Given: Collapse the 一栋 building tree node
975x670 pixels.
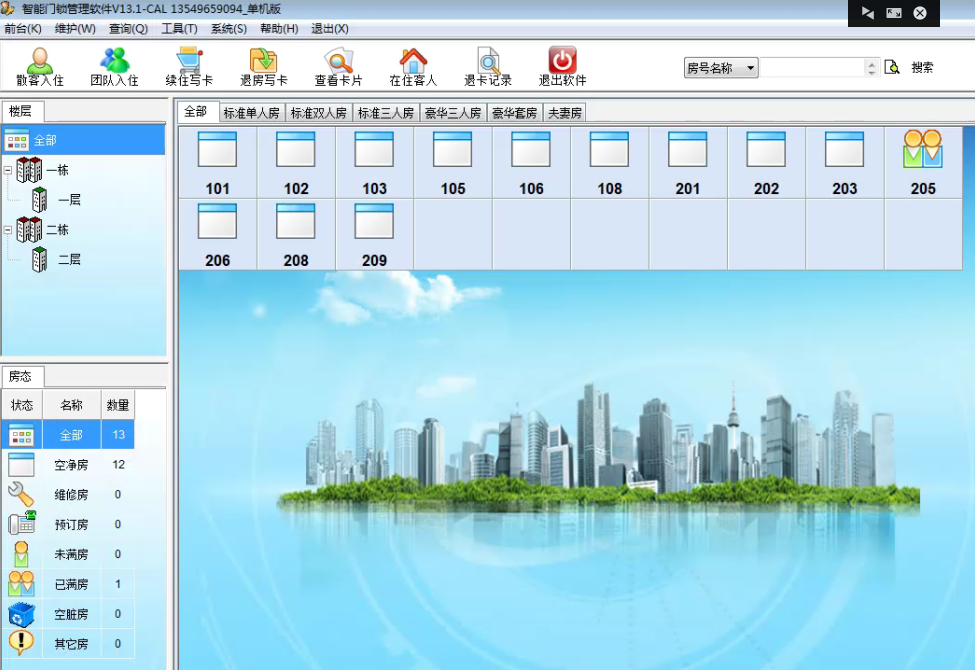Looking at the screenshot, I should tap(7, 170).
